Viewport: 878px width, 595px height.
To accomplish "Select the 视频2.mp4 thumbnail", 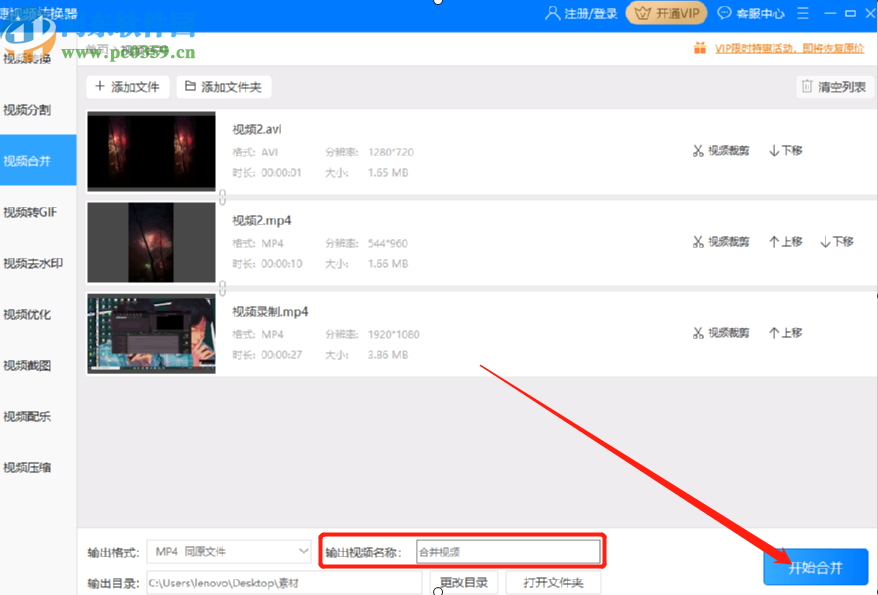I will (151, 242).
